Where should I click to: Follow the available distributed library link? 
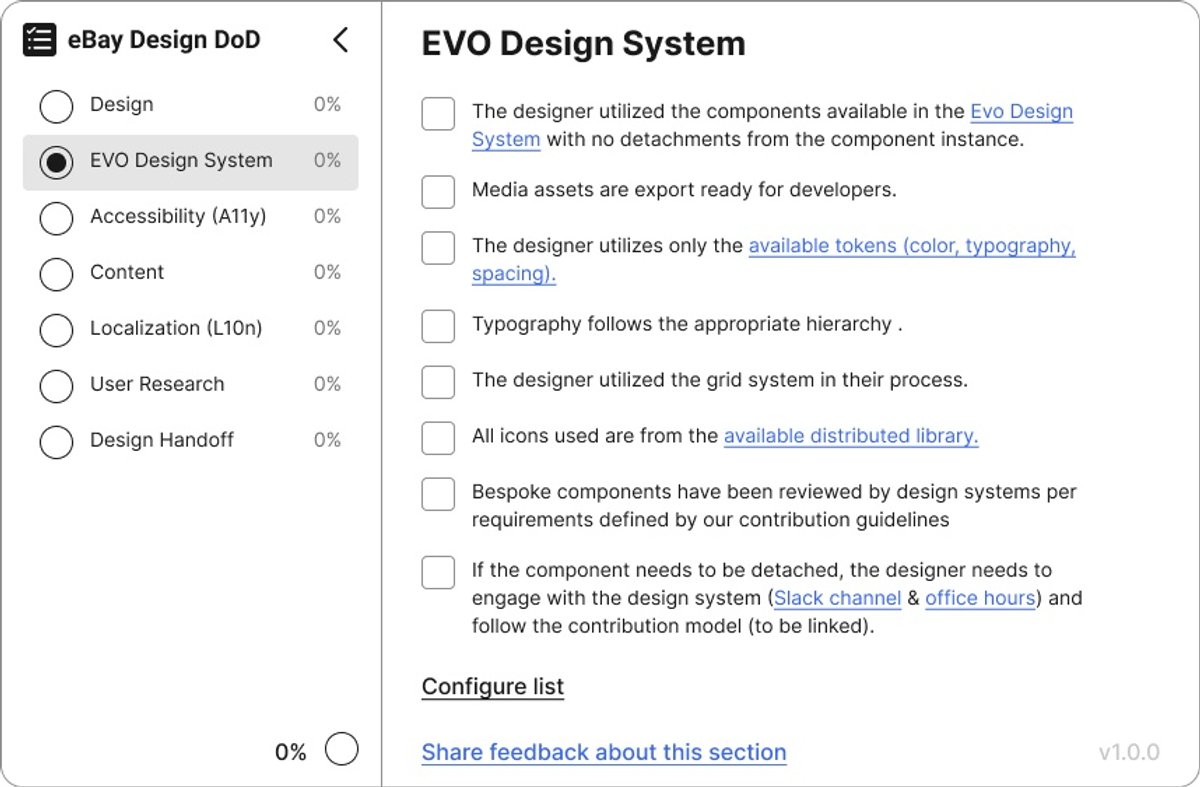[x=851, y=436]
